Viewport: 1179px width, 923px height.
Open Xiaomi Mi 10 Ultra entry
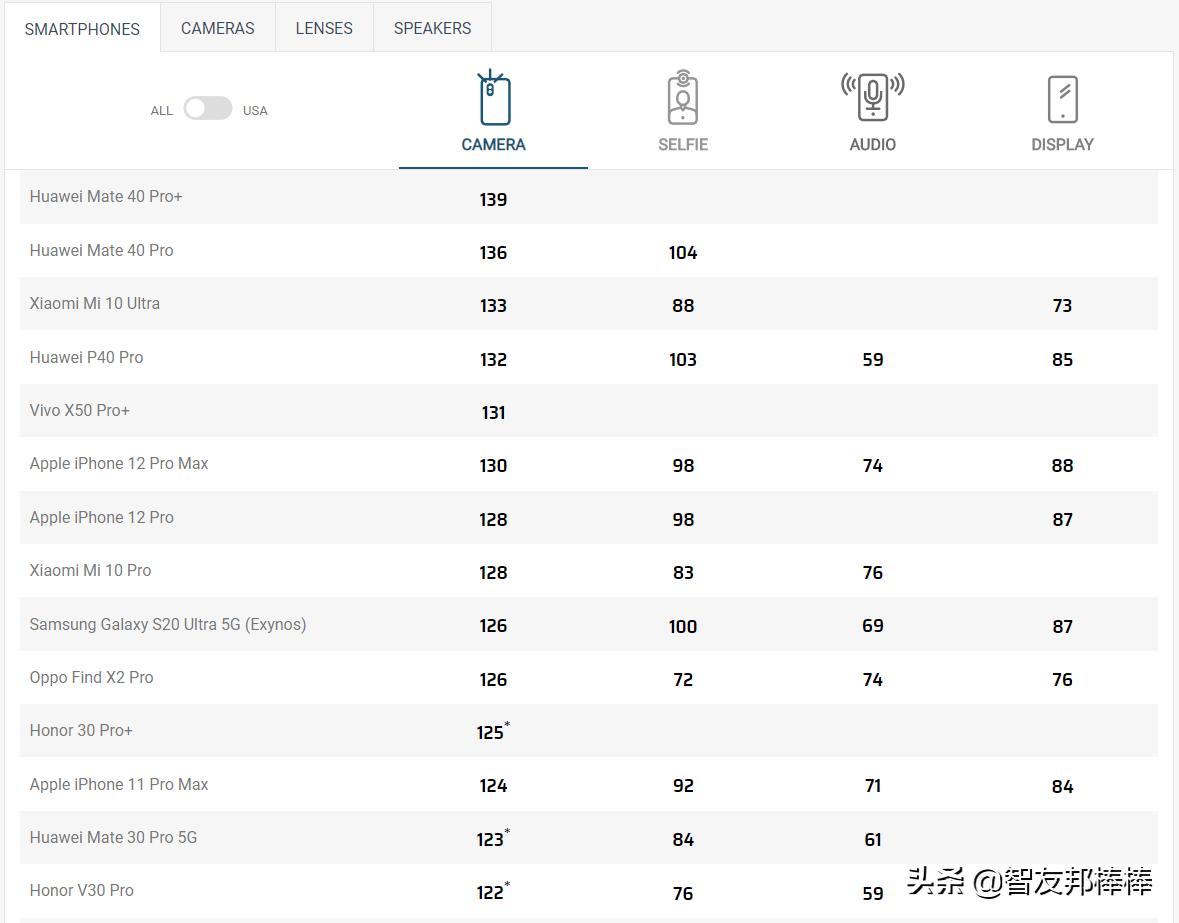pyautogui.click(x=95, y=303)
